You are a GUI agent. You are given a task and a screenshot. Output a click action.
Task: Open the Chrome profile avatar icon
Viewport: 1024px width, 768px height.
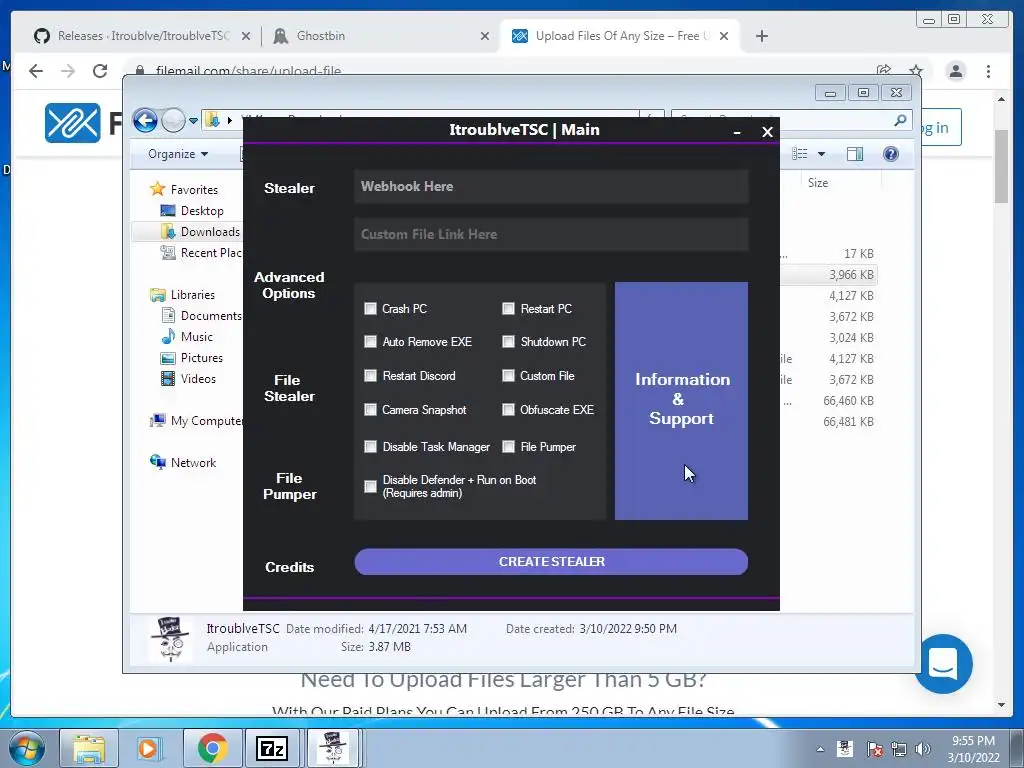pos(956,71)
